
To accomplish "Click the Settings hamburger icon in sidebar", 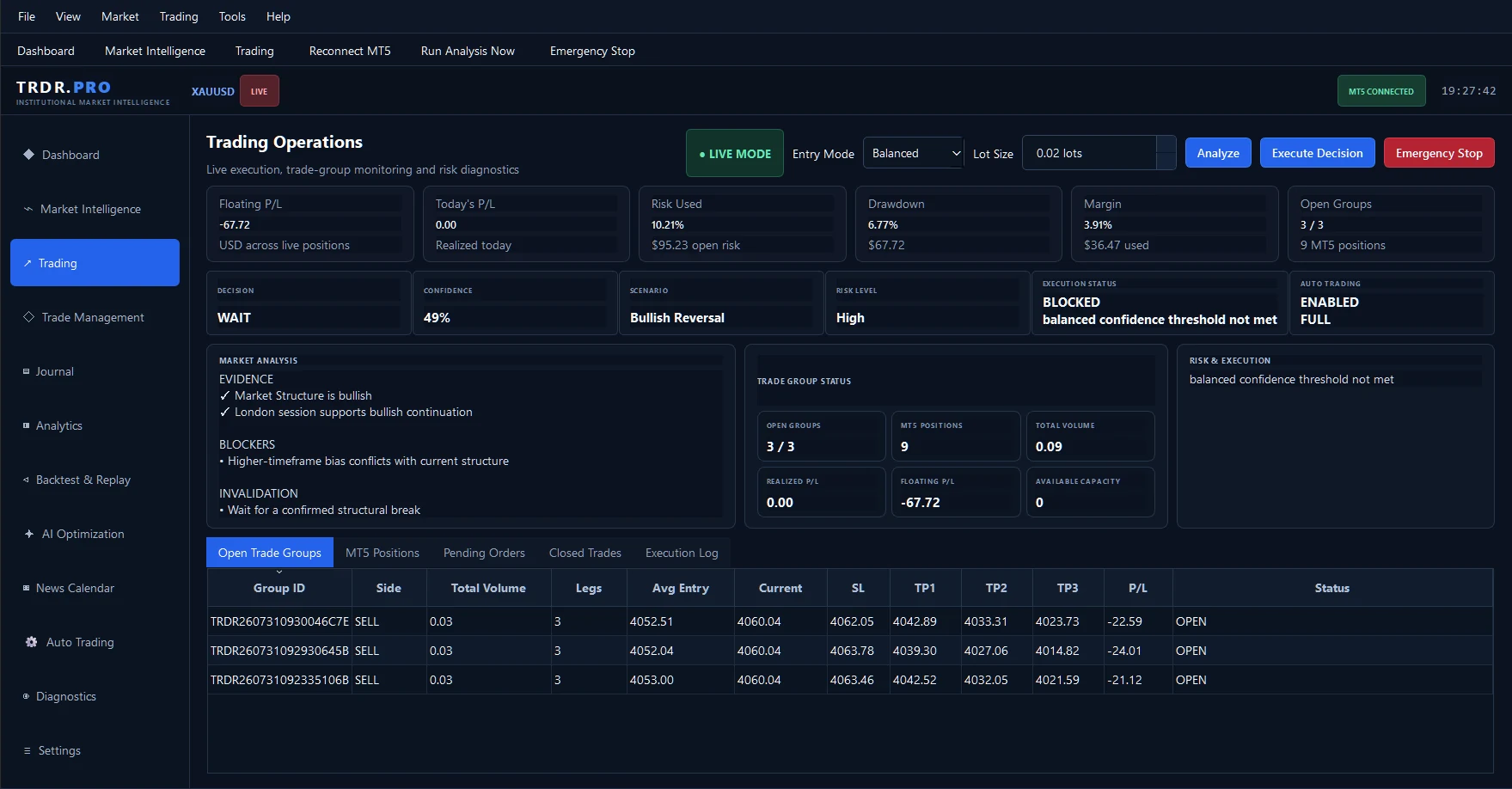I will (28, 750).
